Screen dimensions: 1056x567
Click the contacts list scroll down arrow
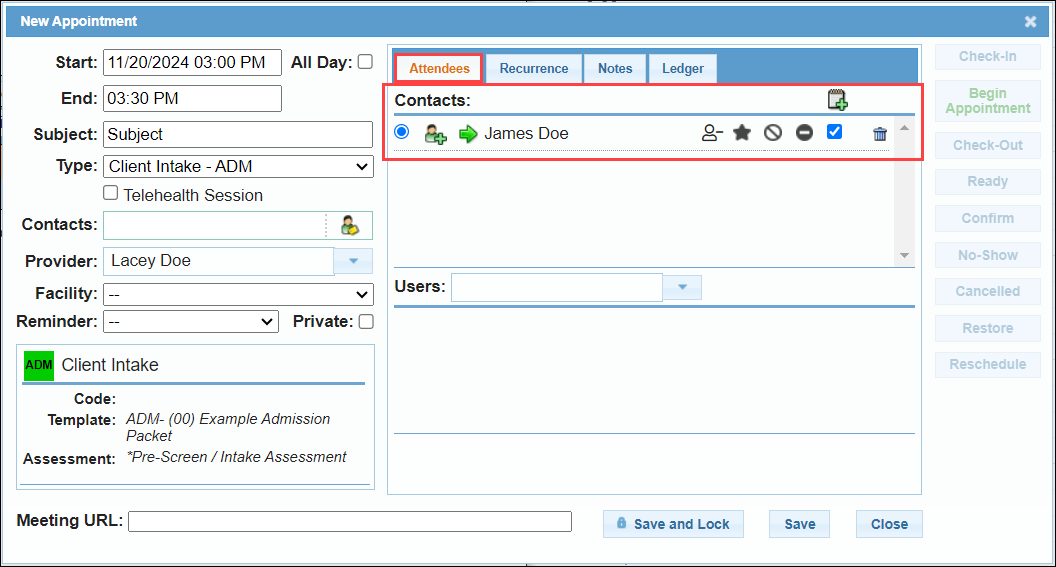[904, 255]
